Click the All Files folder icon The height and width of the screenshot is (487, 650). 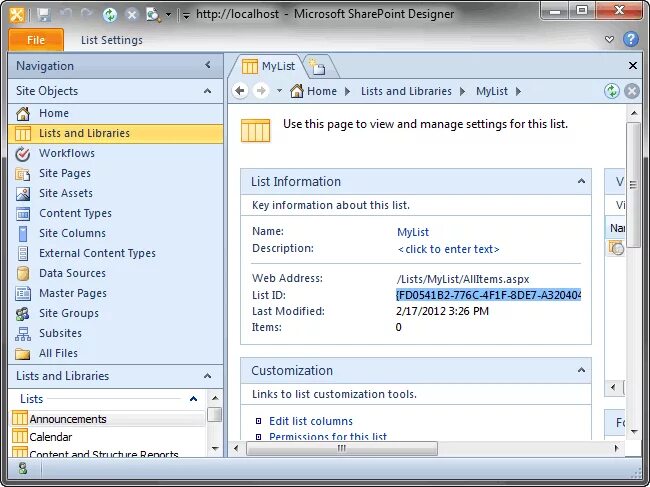pos(23,354)
